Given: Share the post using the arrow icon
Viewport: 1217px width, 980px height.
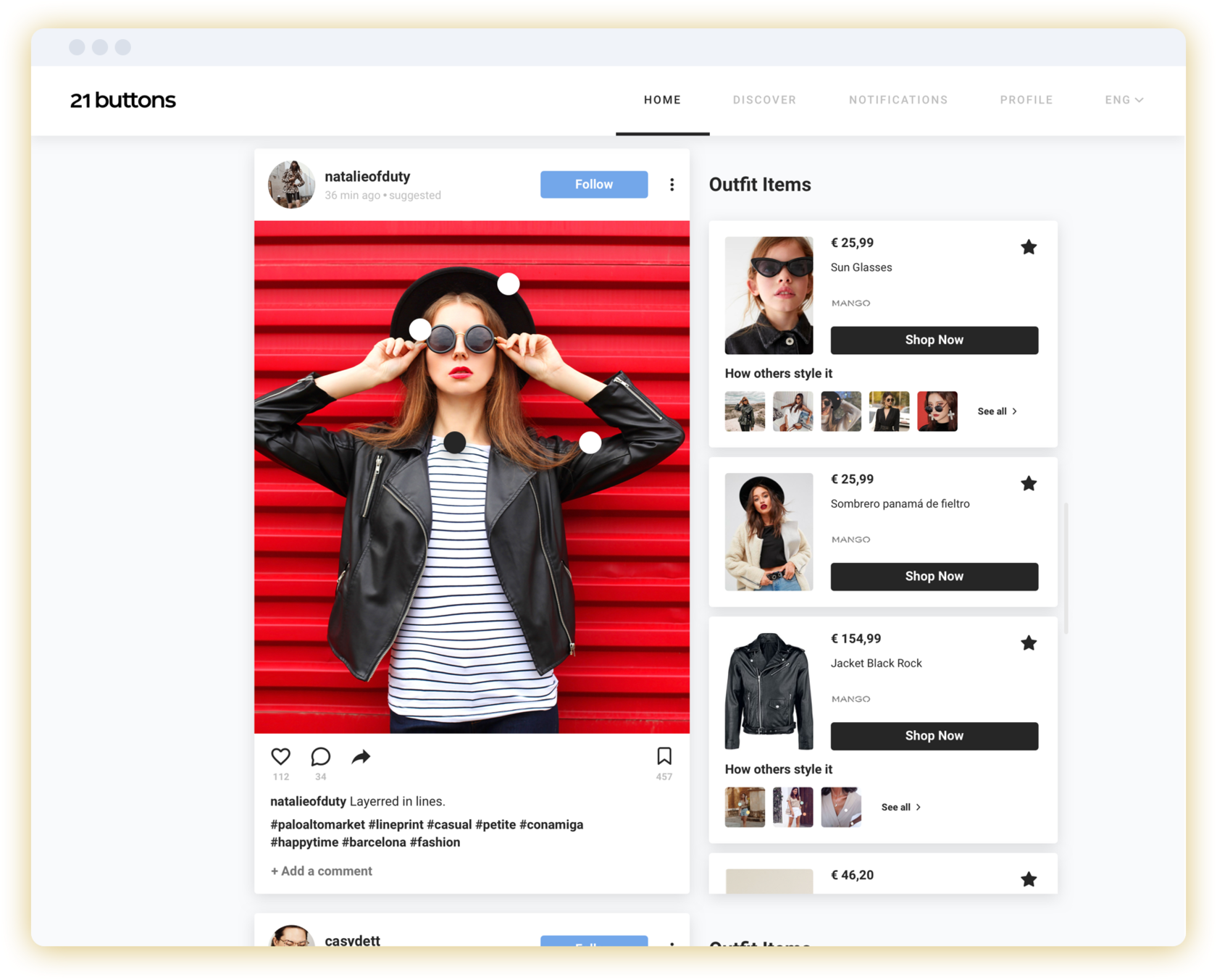Looking at the screenshot, I should [x=361, y=757].
